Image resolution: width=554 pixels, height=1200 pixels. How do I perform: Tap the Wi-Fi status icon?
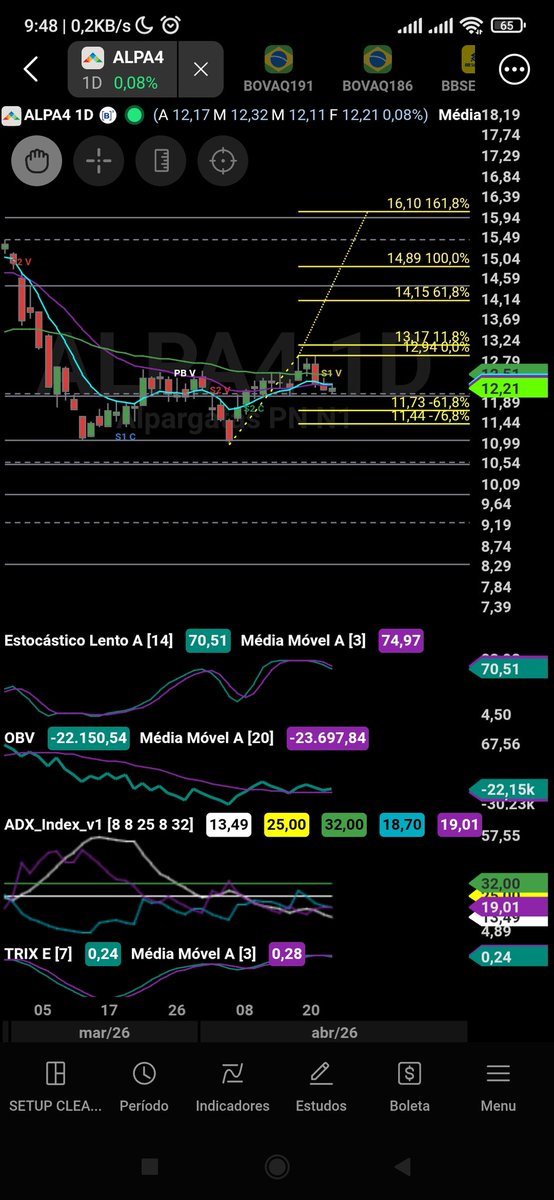(x=471, y=25)
